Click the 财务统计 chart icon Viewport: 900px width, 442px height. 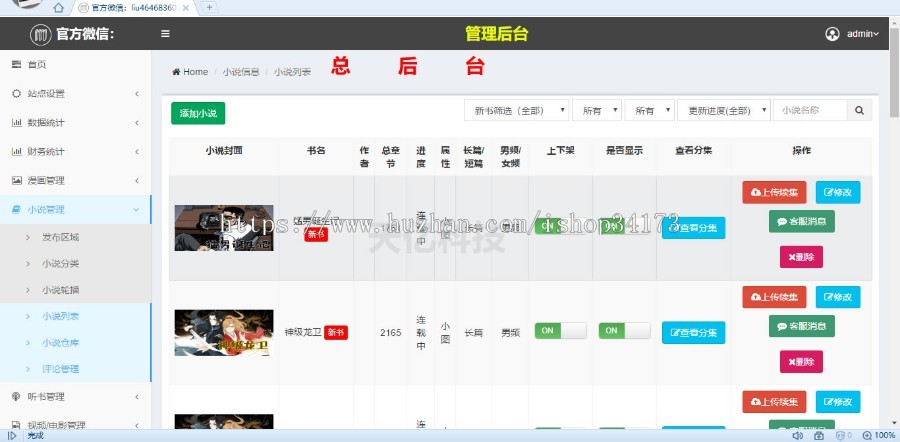(x=16, y=152)
